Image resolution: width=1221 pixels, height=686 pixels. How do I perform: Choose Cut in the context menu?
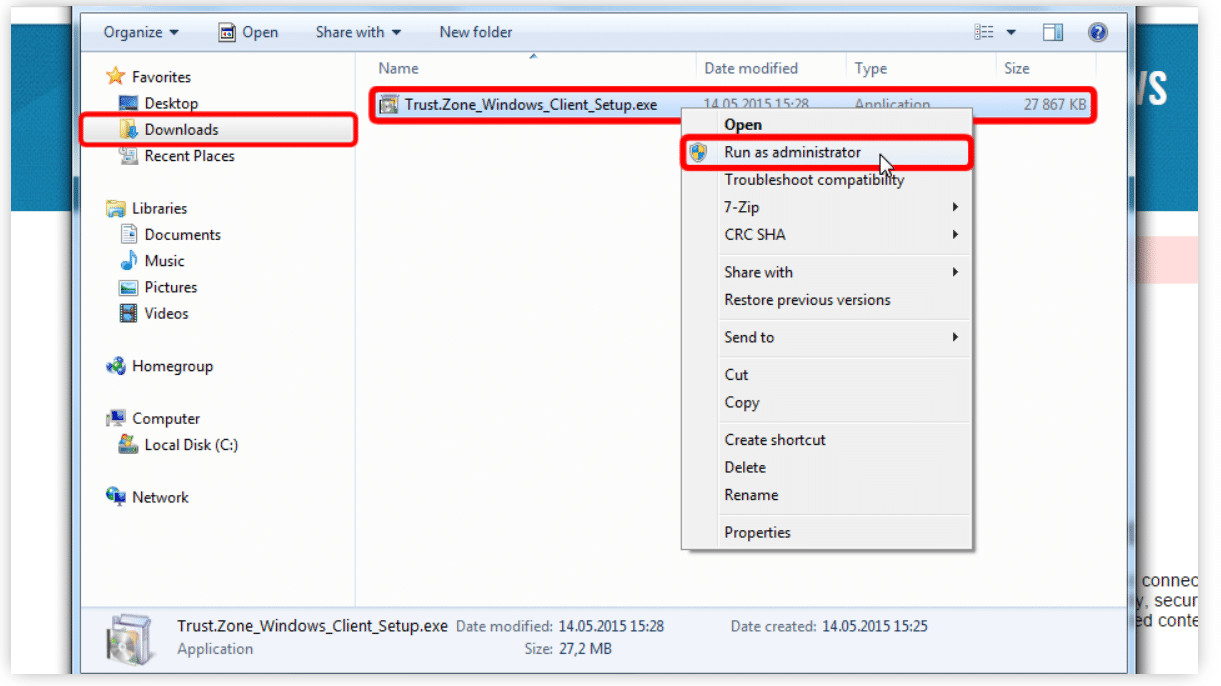736,375
